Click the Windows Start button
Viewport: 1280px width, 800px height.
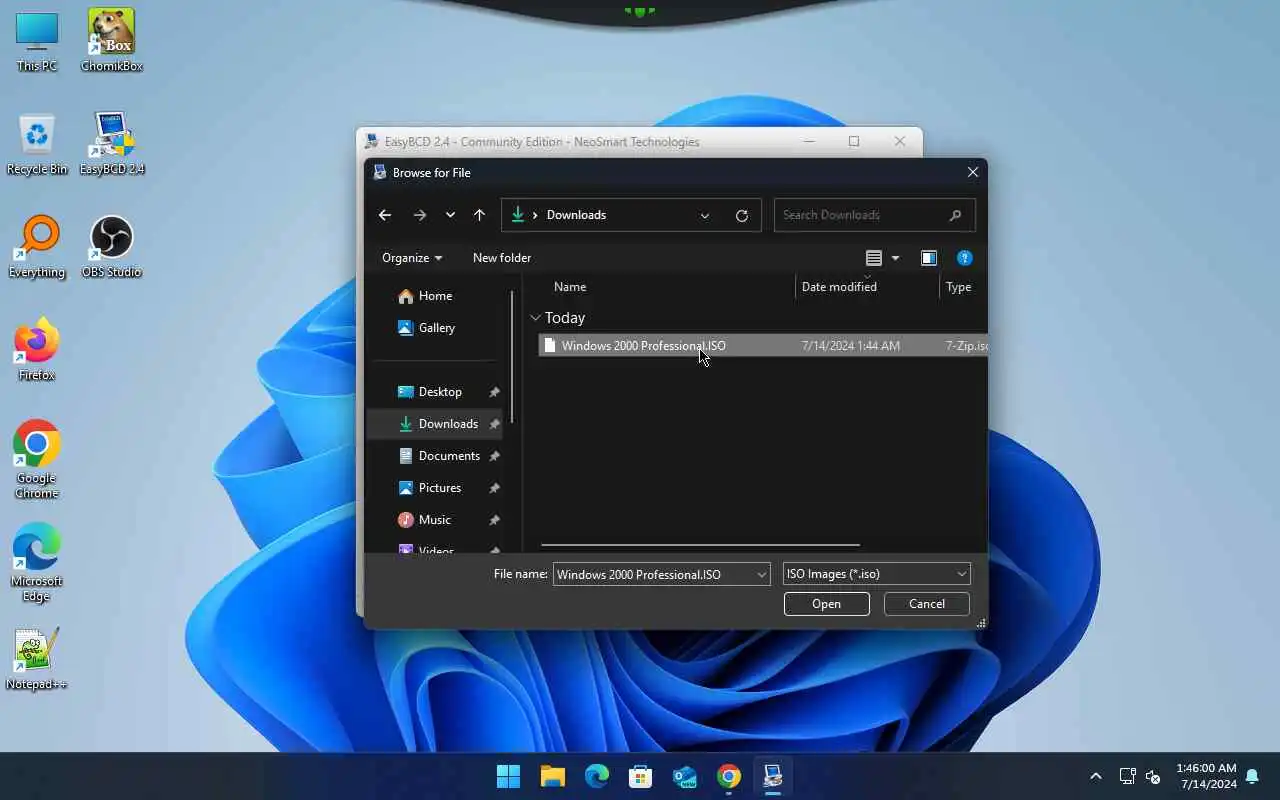pos(508,776)
